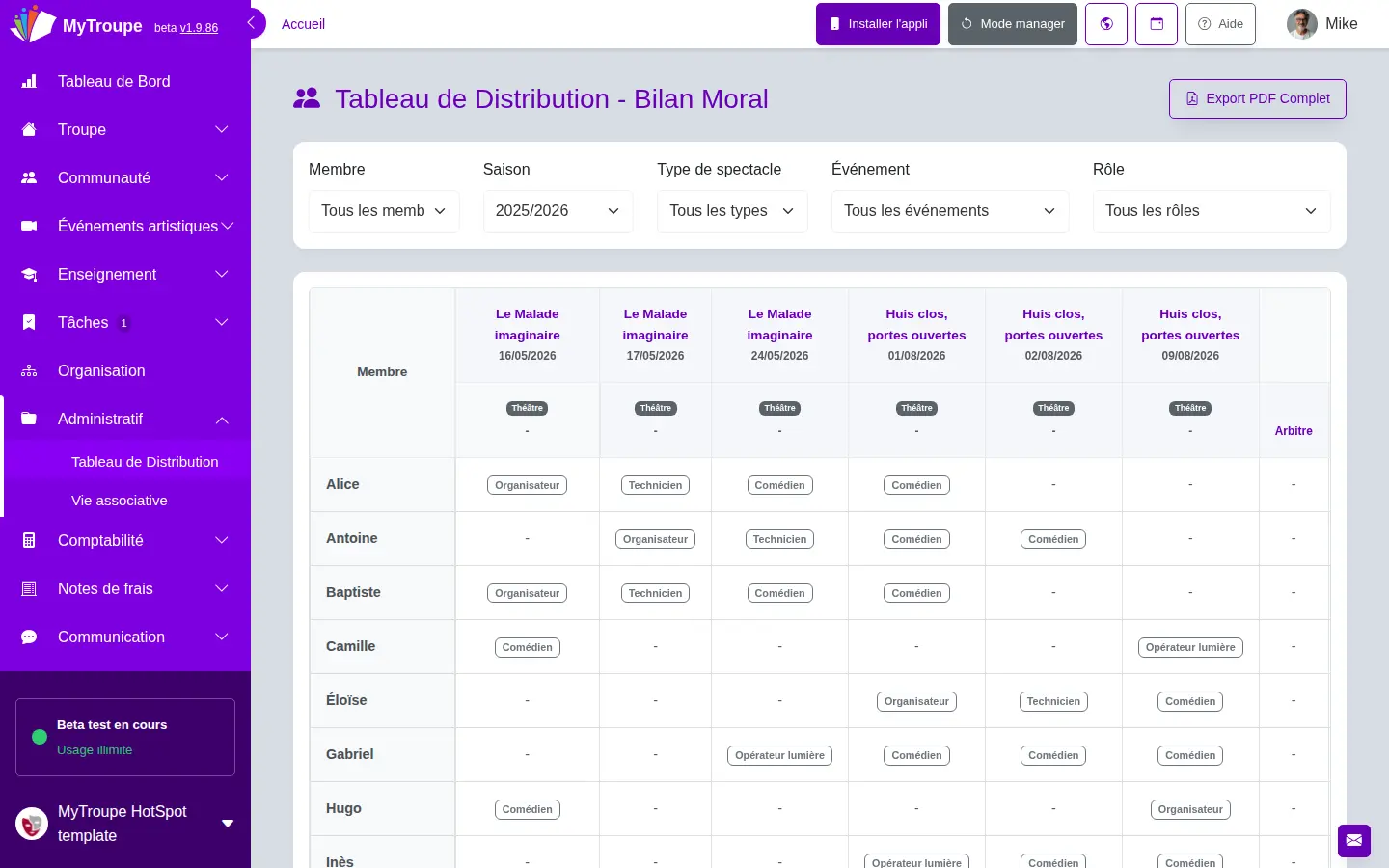Click the Enseignement graduation cap icon
This screenshot has width=1389, height=868.
pyautogui.click(x=29, y=275)
